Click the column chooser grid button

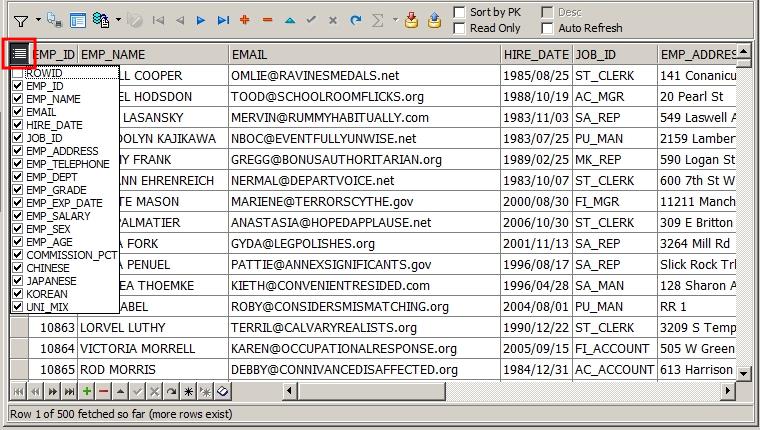(x=20, y=53)
